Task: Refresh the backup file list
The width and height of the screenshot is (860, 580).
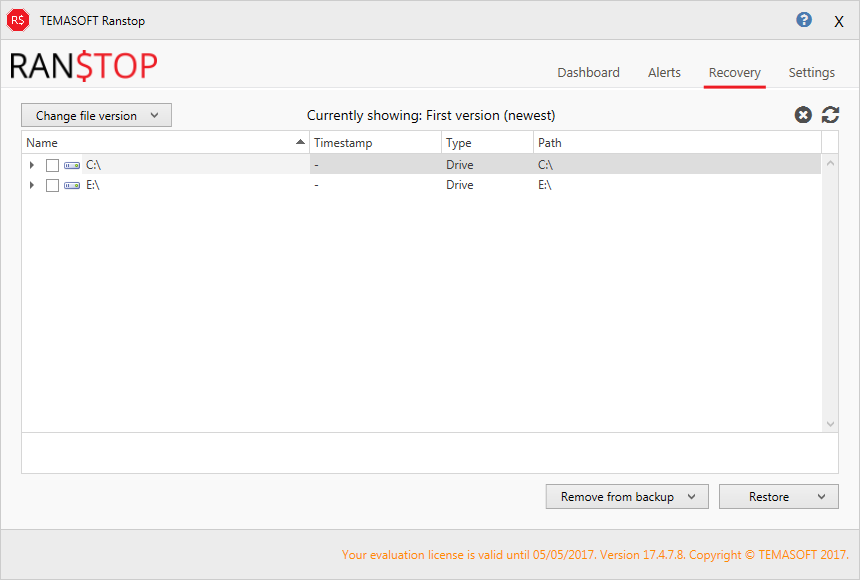Action: point(830,115)
